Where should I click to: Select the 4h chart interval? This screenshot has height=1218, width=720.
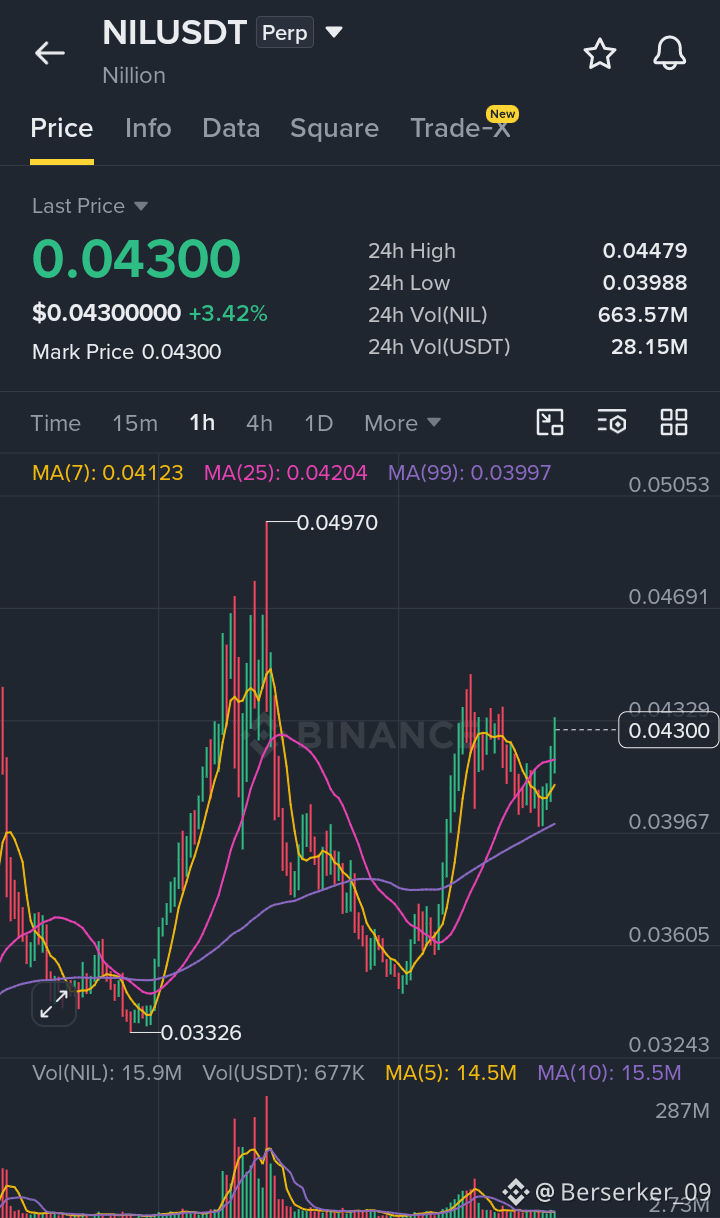[259, 423]
